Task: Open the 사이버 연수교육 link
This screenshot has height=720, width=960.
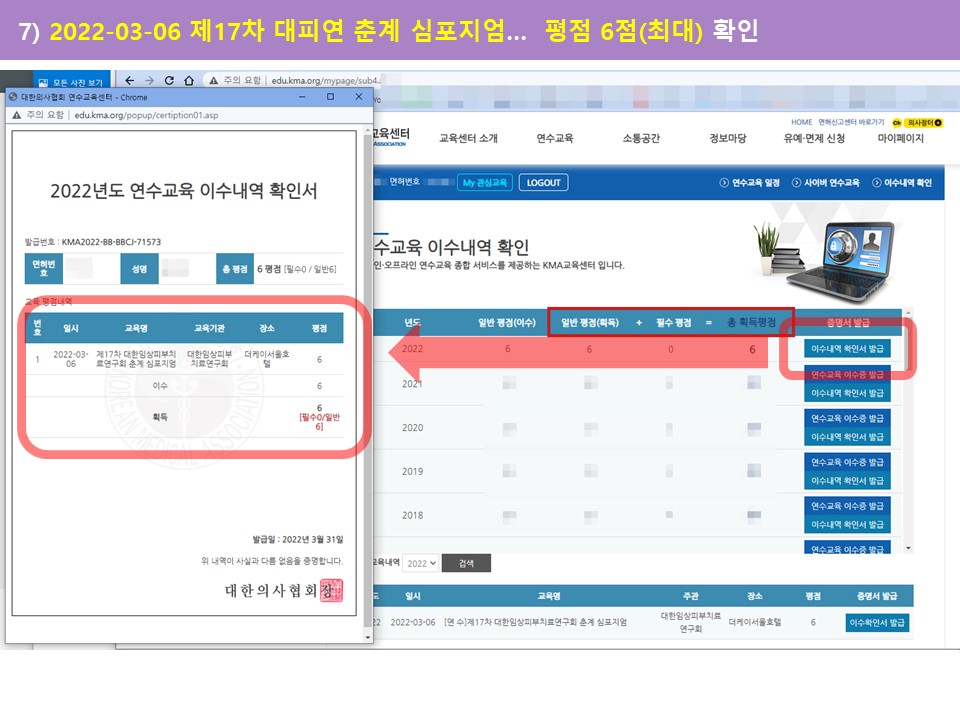Action: tap(825, 183)
